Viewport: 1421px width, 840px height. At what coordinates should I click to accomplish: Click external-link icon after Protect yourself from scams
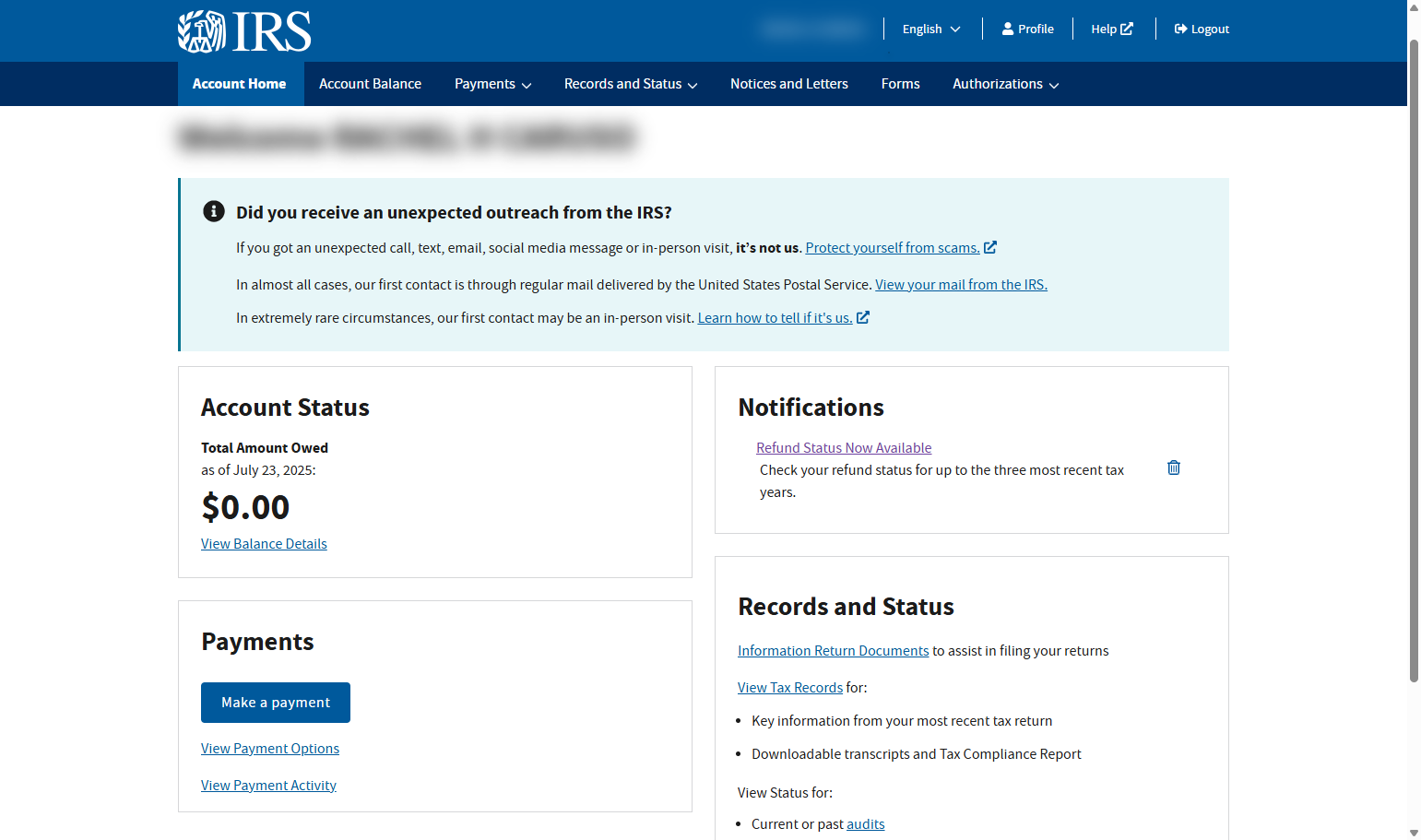(x=990, y=247)
